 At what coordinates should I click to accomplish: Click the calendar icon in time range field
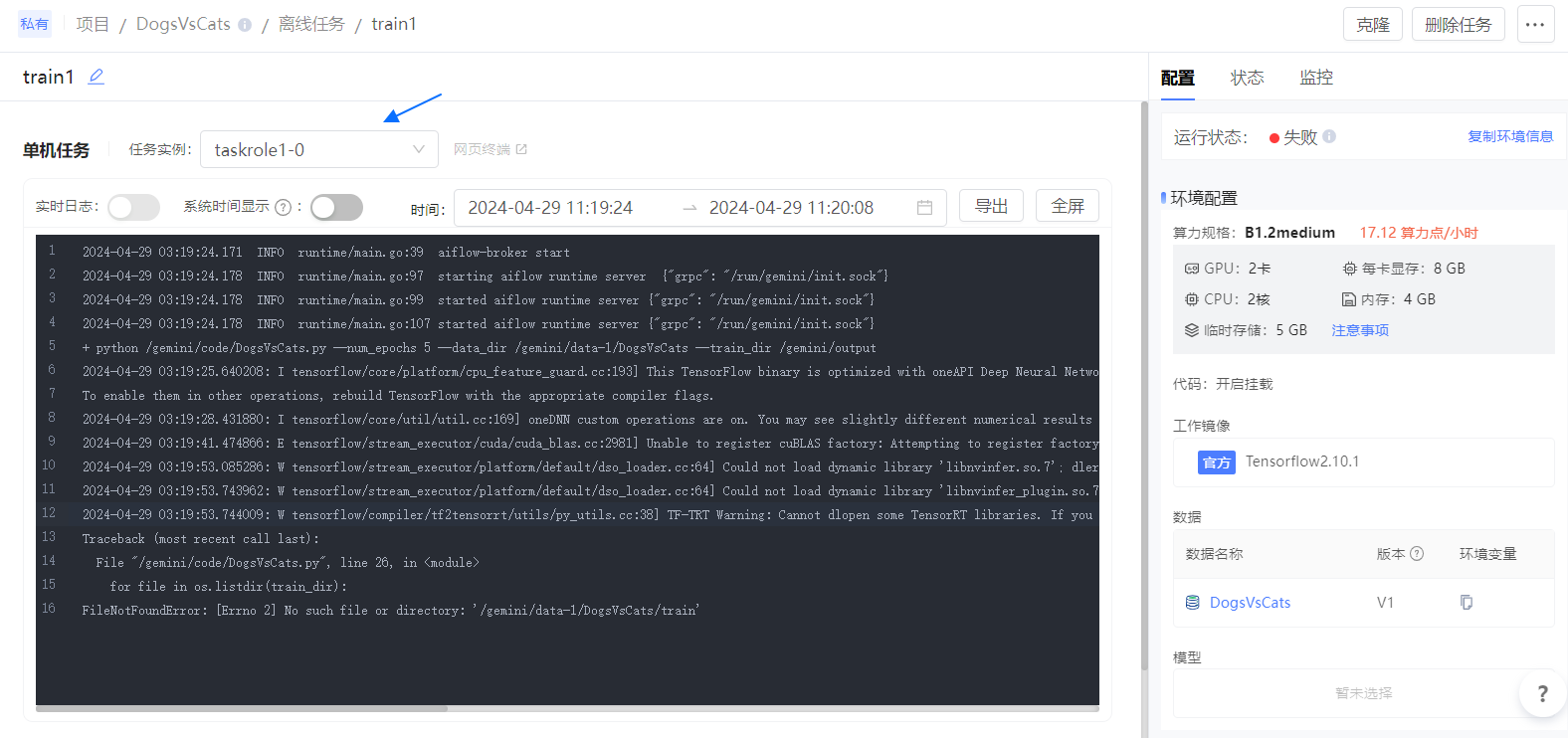tap(924, 208)
